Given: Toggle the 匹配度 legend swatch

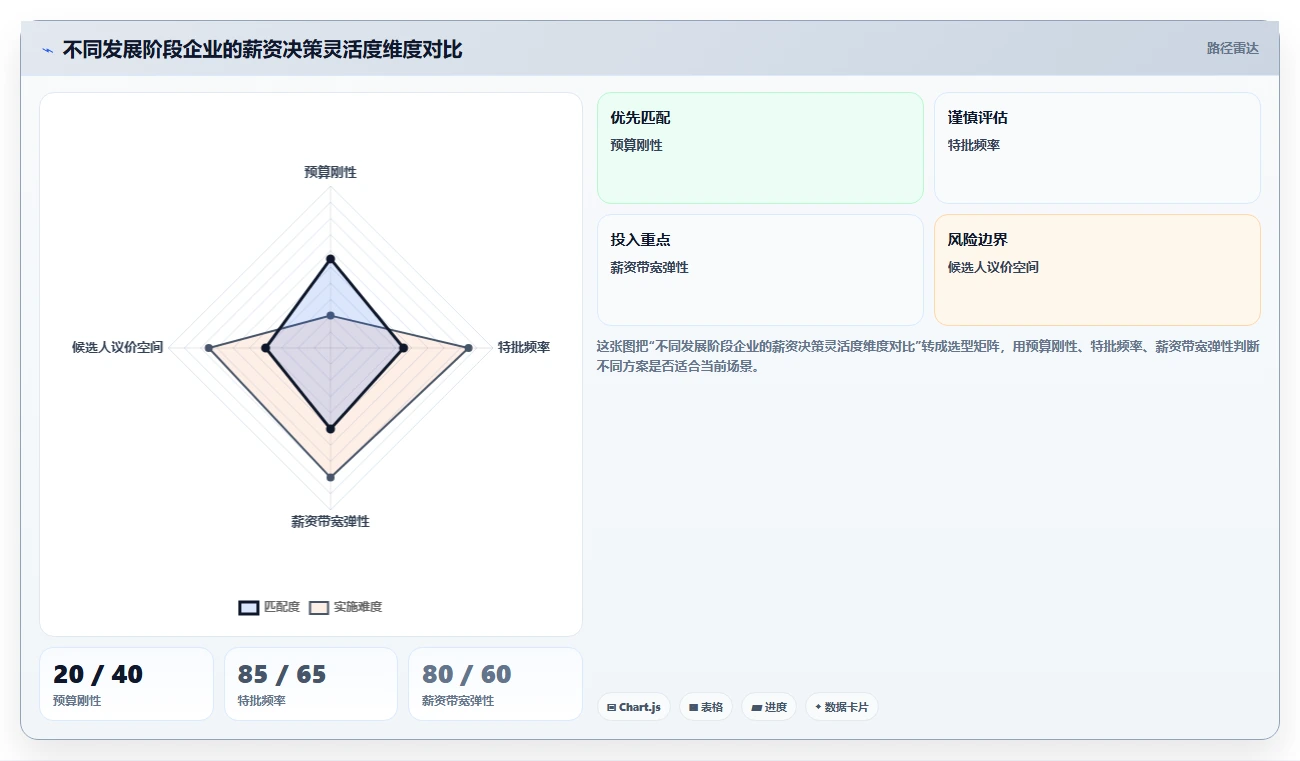Looking at the screenshot, I should pyautogui.click(x=249, y=607).
